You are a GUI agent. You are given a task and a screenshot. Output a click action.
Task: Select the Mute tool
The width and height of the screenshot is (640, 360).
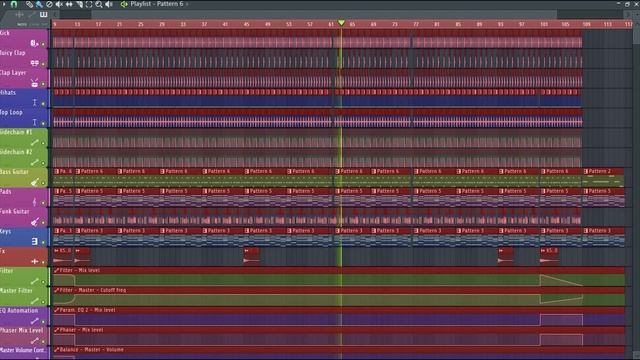coord(59,4)
